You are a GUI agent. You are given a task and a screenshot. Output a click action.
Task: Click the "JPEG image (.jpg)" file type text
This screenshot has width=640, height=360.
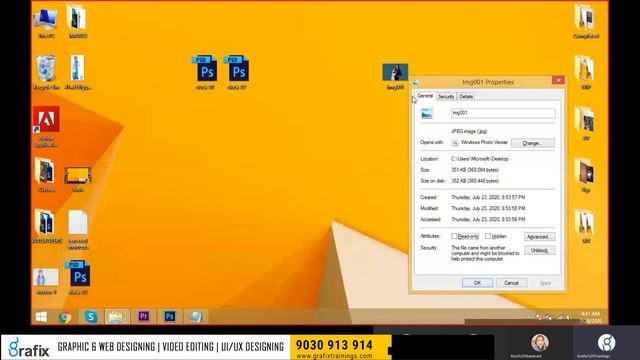point(469,131)
